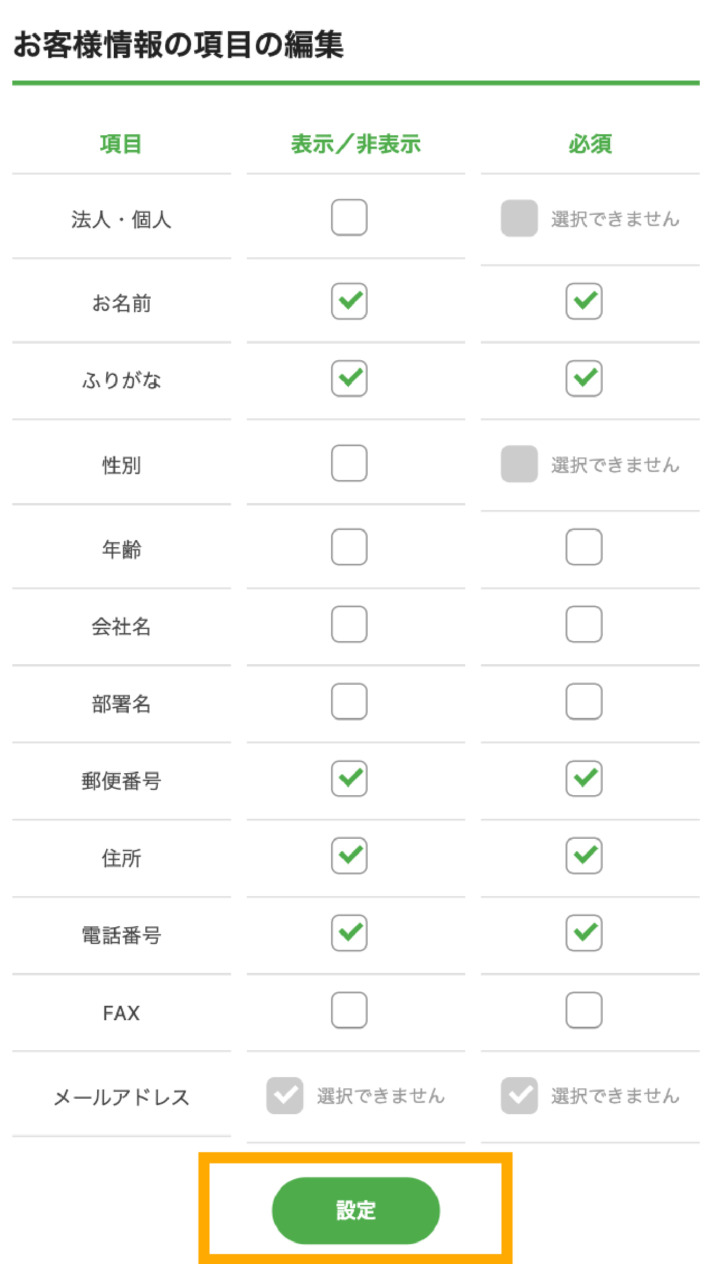711x1264 pixels.
Task: Uncheck display checkbox for お名前
Action: tap(349, 301)
